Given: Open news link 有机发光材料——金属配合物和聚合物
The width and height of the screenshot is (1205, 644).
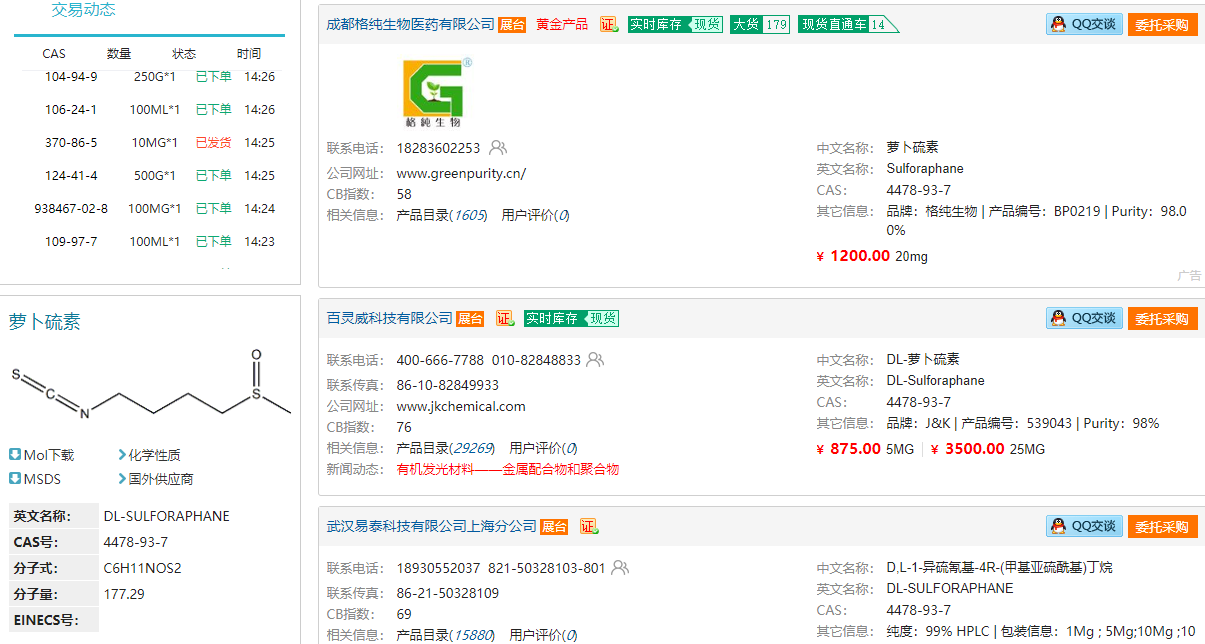Looking at the screenshot, I should (x=507, y=469).
